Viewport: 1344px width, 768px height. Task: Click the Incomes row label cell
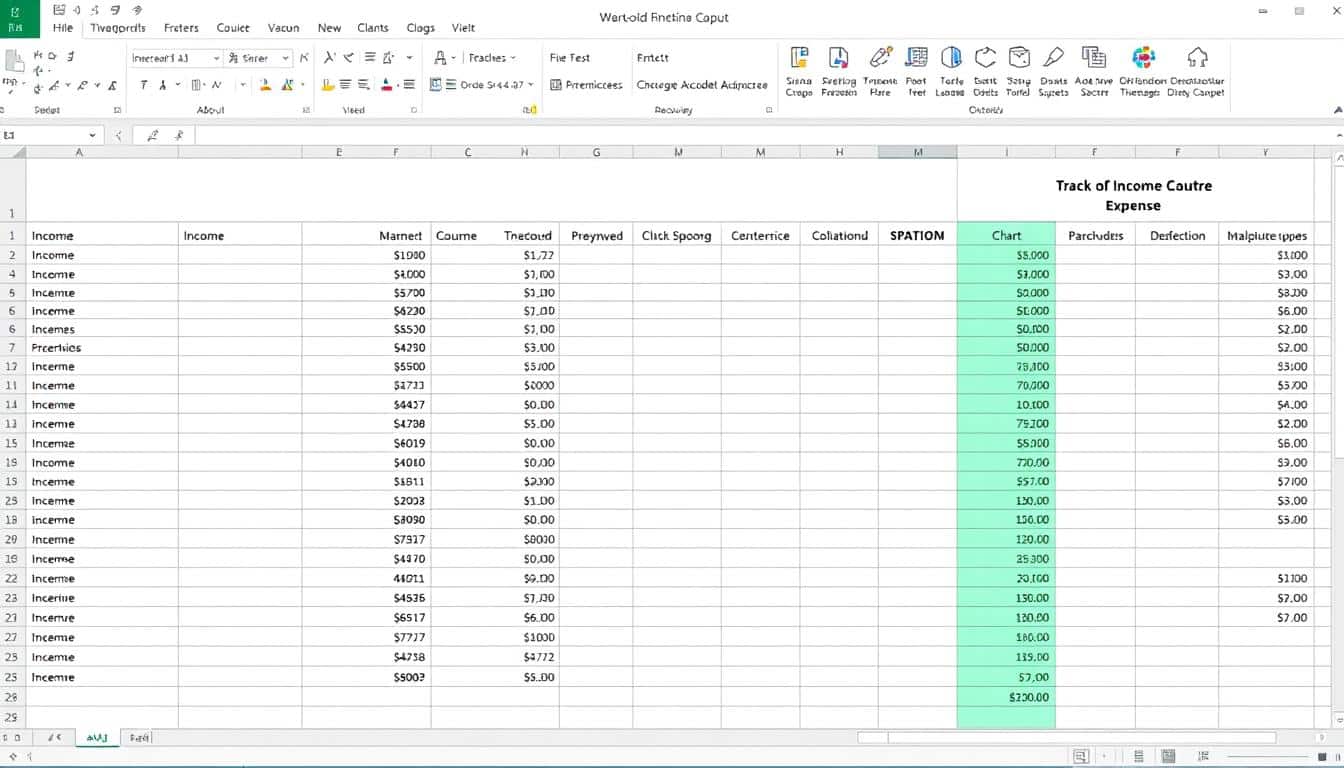coord(102,329)
